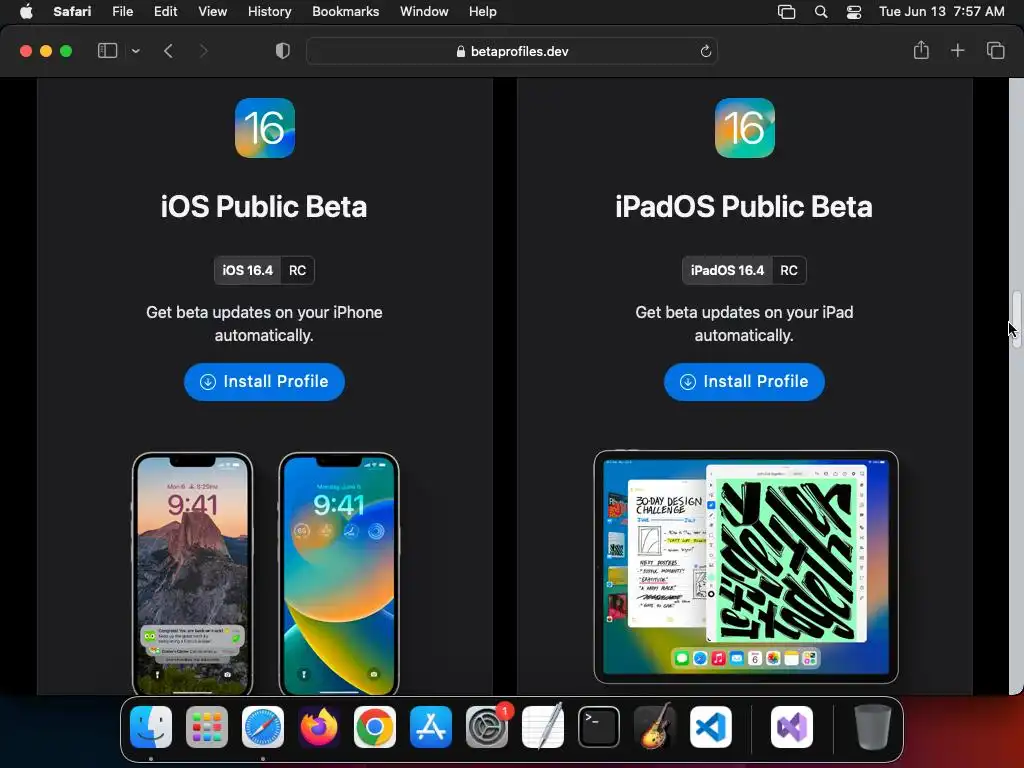Viewport: 1024px width, 768px height.
Task: Click the RC tag beside iOS 16.4
Action: [297, 270]
